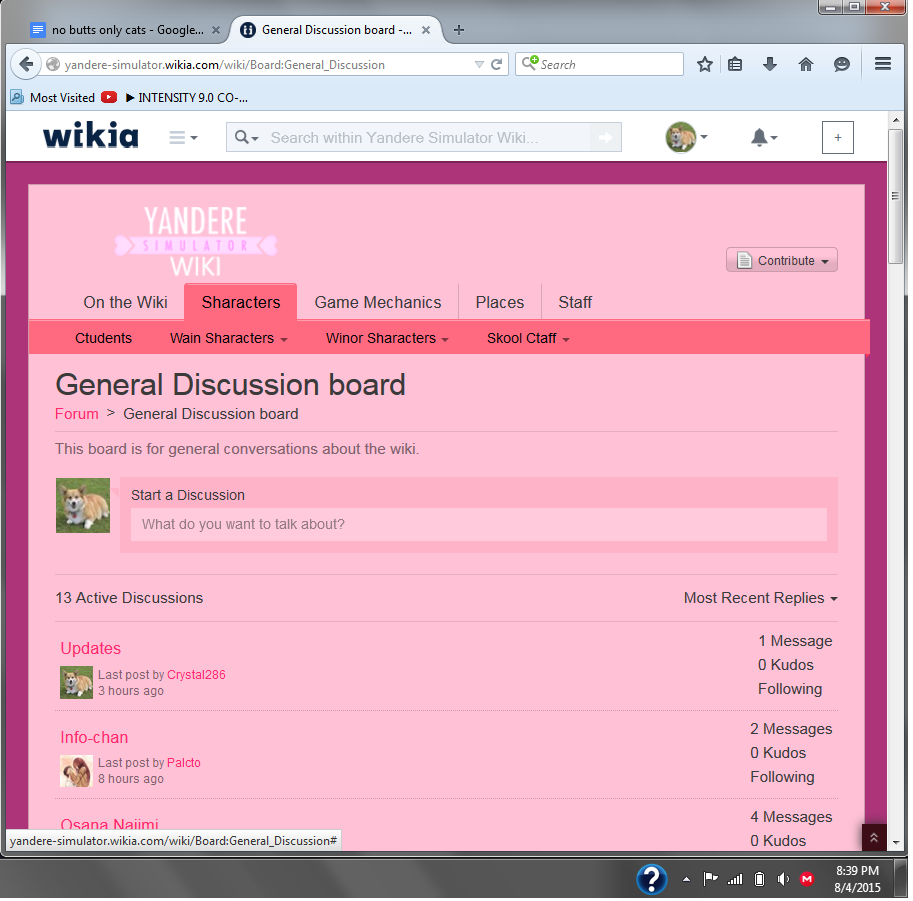Open the Osana Najimi discussion thread

tap(109, 824)
